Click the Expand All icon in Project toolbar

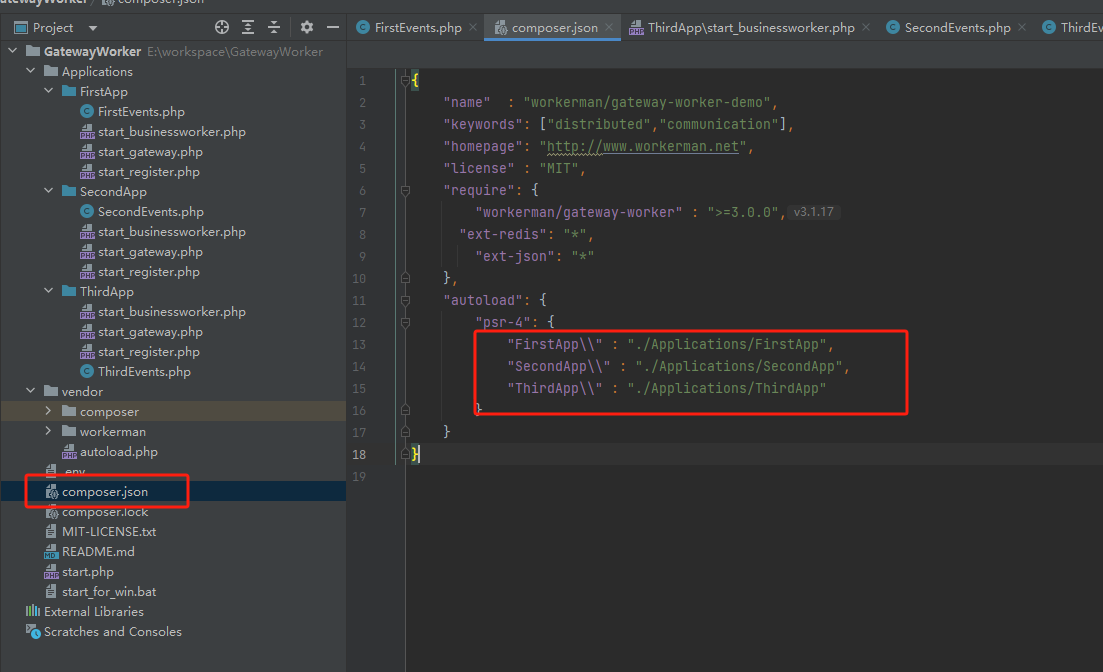tap(248, 27)
